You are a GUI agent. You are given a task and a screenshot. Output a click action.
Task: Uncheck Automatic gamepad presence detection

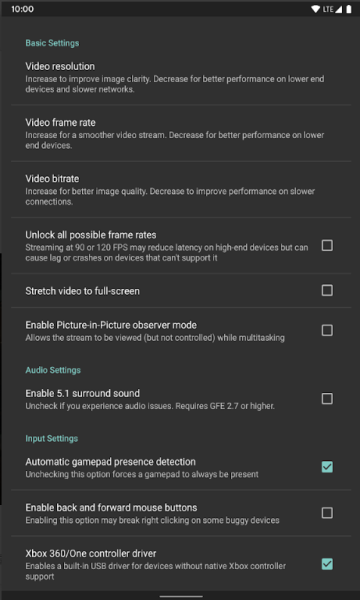pyautogui.click(x=327, y=467)
